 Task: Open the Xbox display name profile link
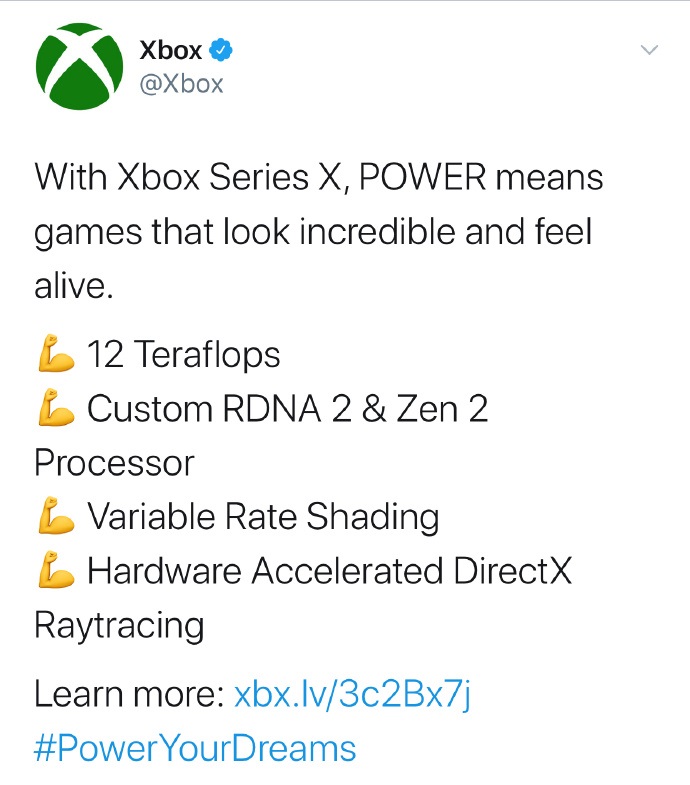point(171,49)
